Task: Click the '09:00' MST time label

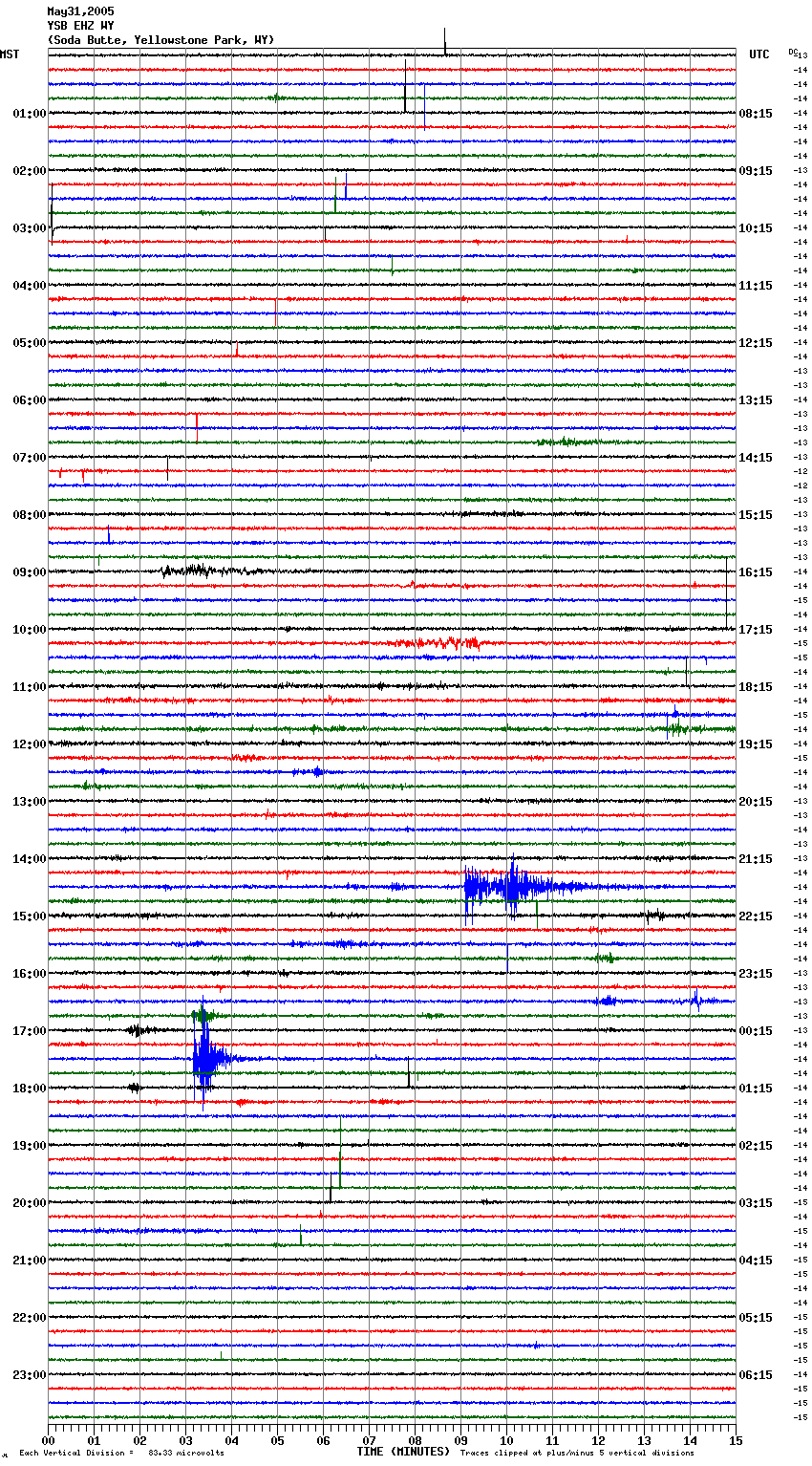Action: point(30,572)
